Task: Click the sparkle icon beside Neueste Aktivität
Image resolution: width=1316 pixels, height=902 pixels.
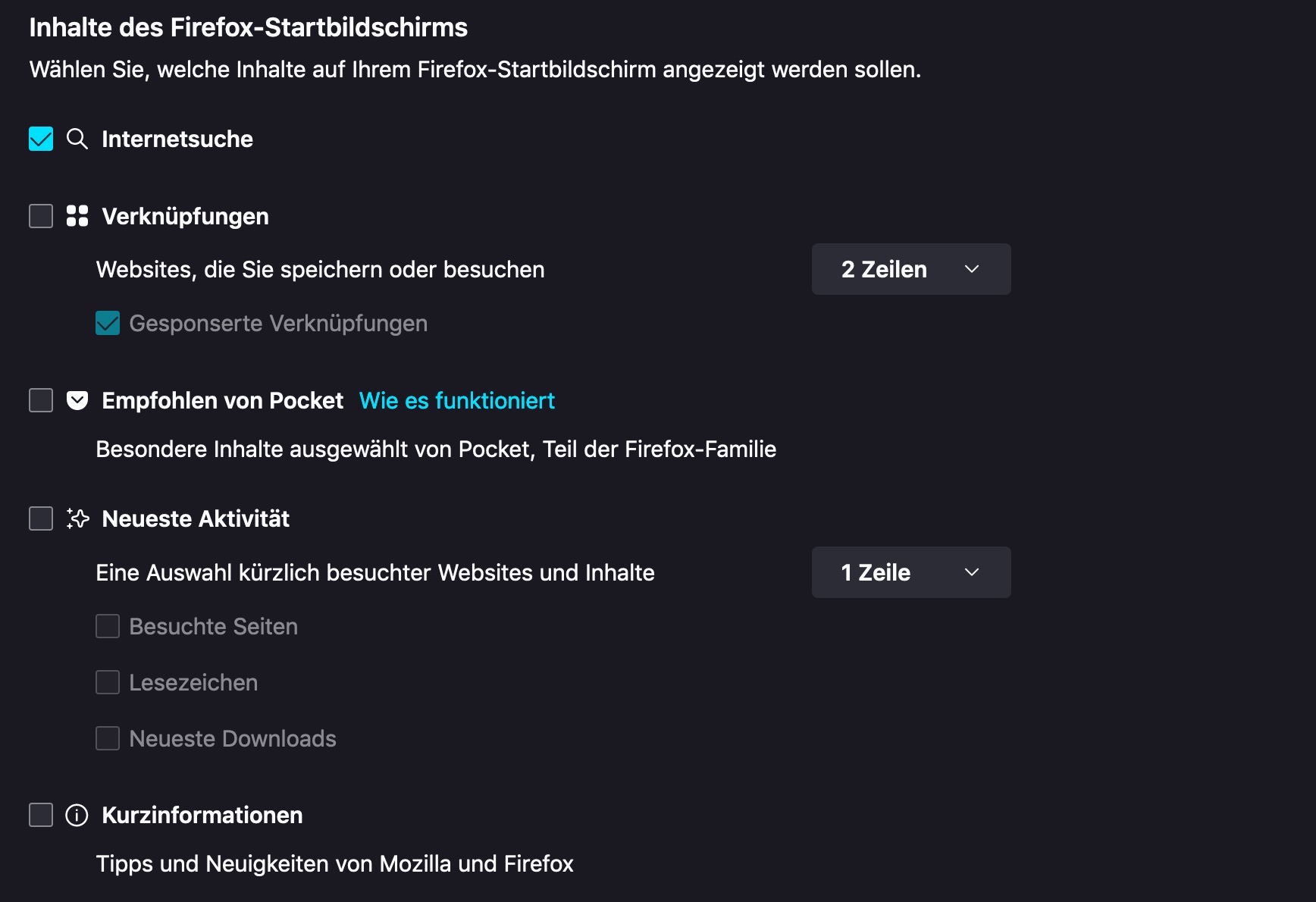Action: (x=77, y=518)
